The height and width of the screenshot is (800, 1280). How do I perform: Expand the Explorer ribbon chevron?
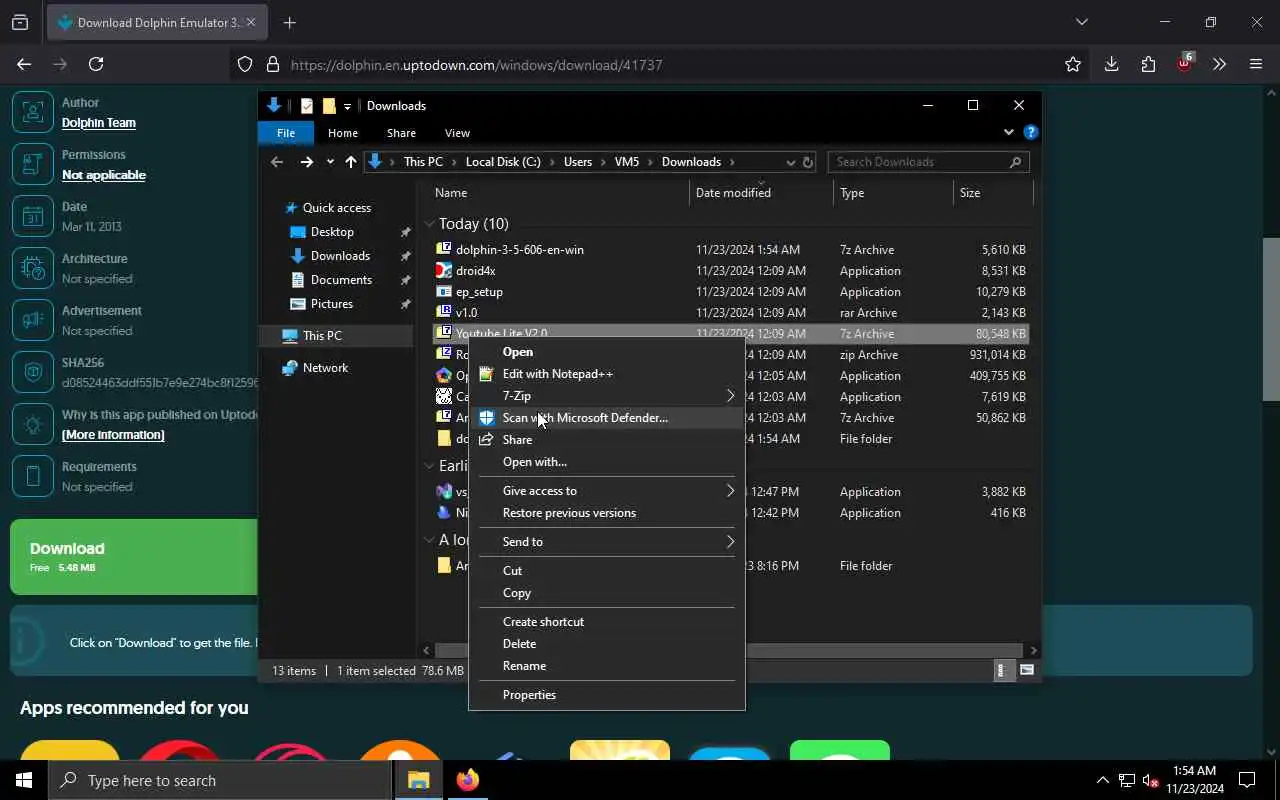point(1008,133)
